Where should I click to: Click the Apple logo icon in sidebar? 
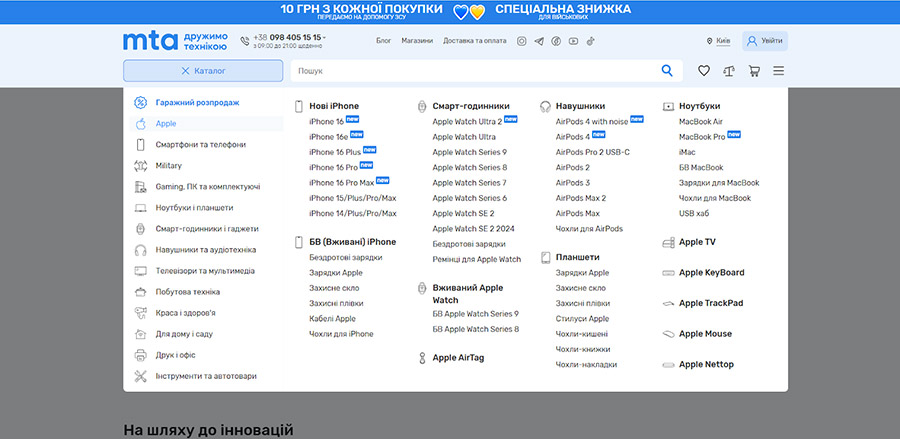[141, 123]
